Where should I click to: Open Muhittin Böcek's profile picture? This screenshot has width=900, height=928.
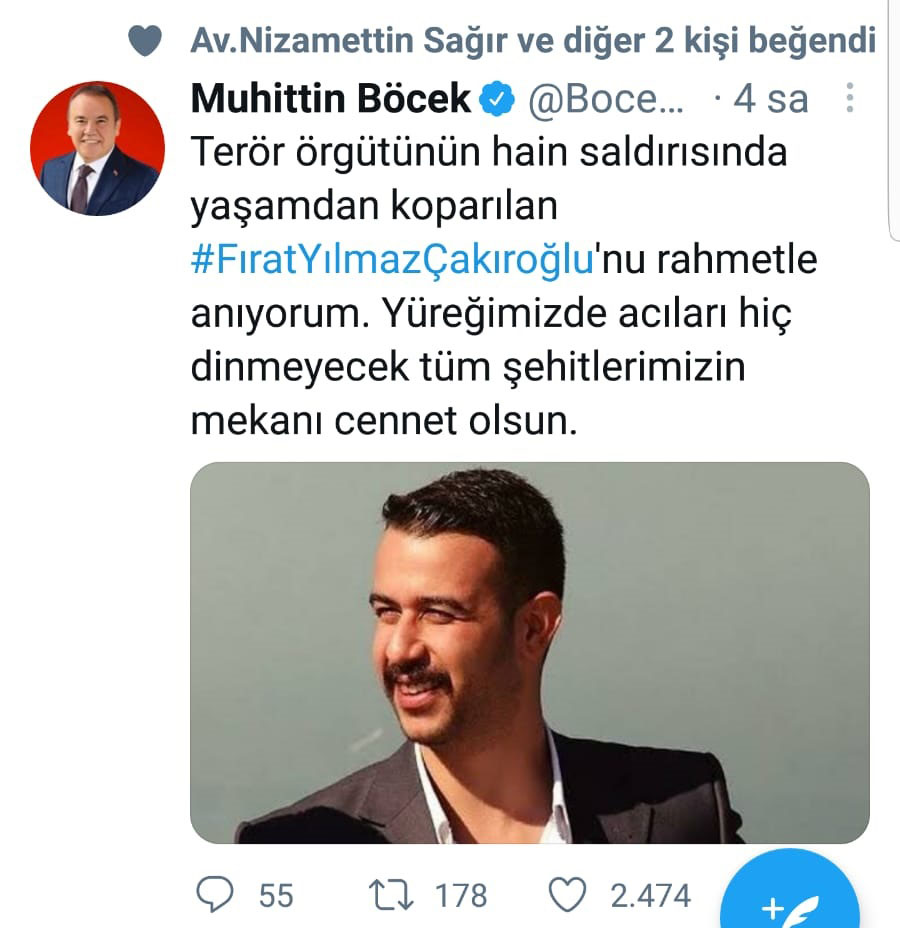[x=98, y=148]
